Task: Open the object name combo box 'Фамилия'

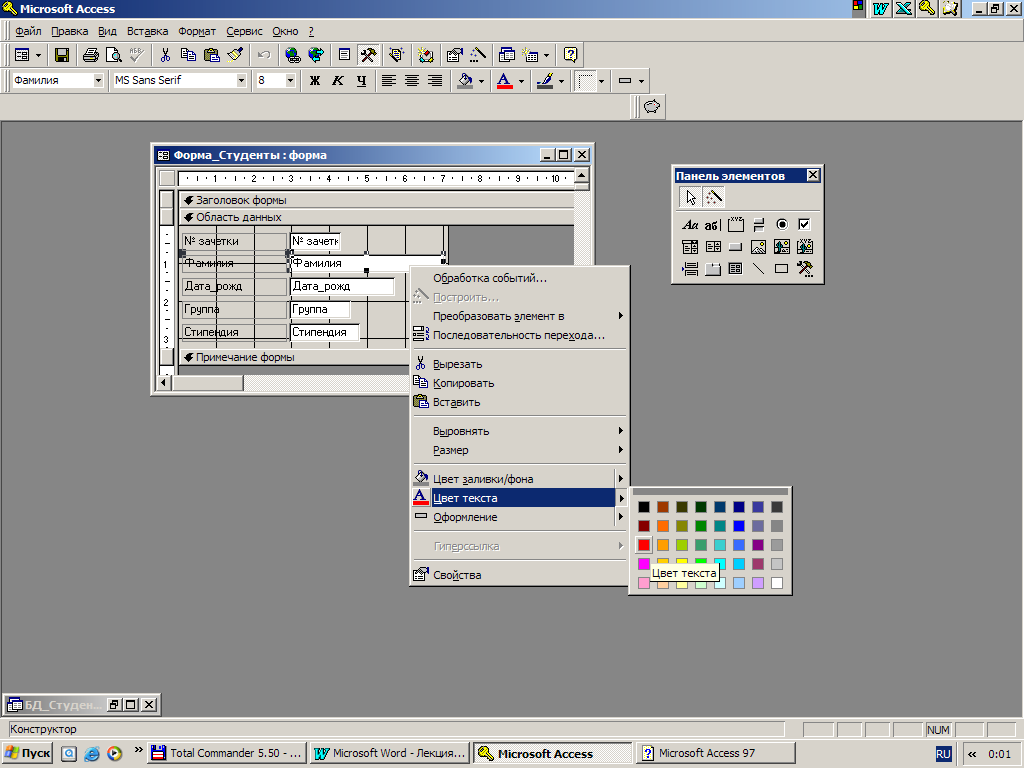Action: coord(99,80)
